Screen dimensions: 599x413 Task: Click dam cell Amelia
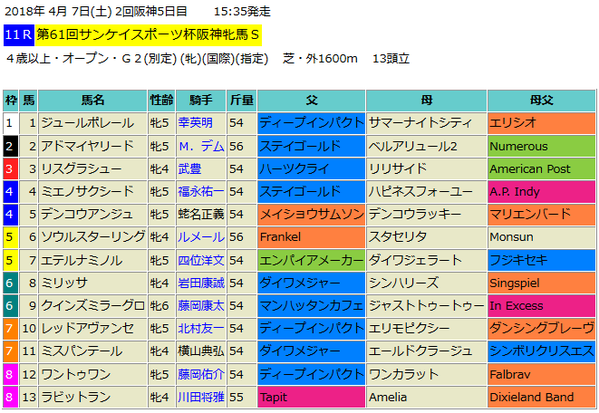click(426, 397)
